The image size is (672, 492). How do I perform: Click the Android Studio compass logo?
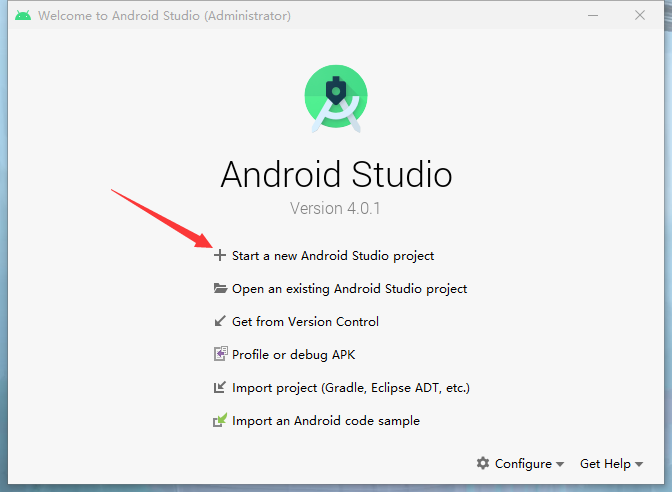click(x=336, y=98)
